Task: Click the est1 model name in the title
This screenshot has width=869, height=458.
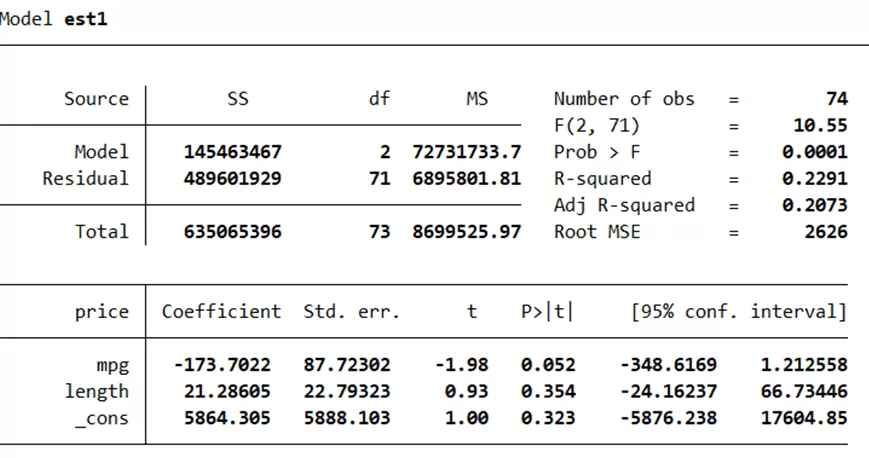Action: tap(85, 19)
